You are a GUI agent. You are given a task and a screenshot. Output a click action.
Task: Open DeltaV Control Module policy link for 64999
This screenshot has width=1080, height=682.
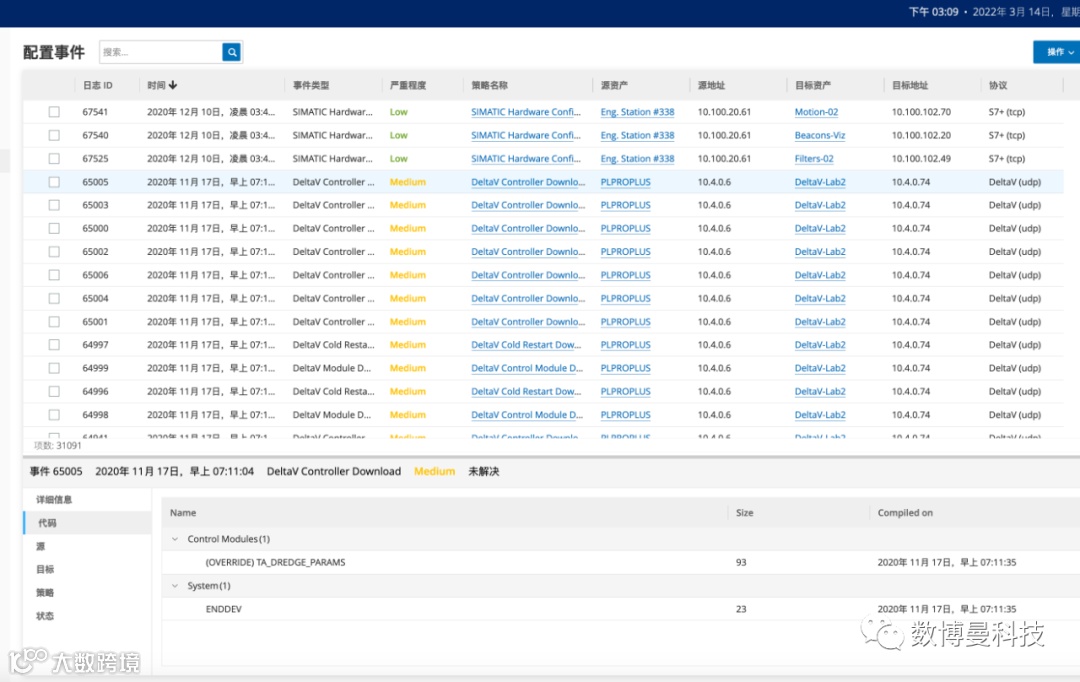coord(527,368)
